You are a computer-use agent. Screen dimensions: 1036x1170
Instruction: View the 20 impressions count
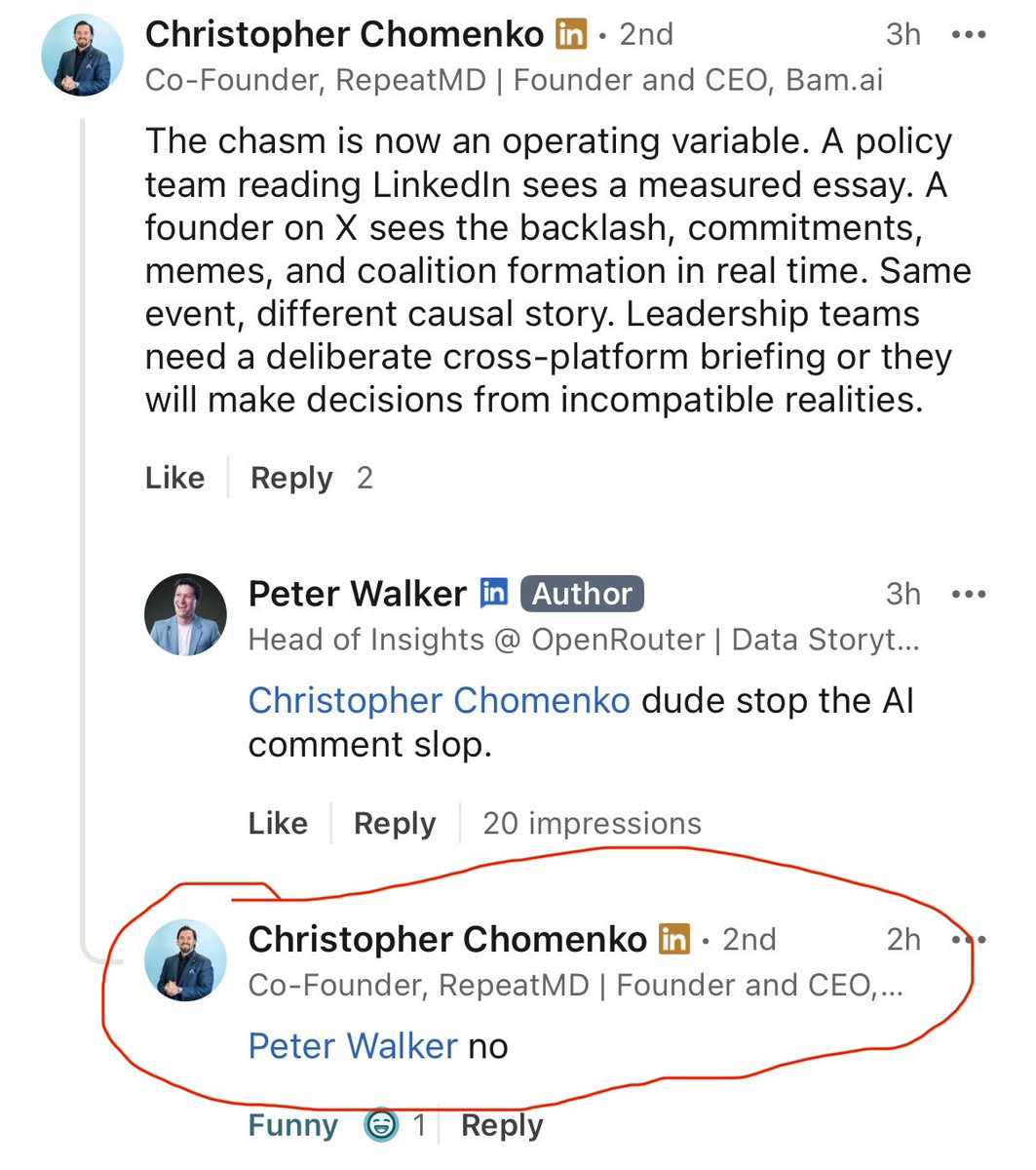tap(592, 823)
